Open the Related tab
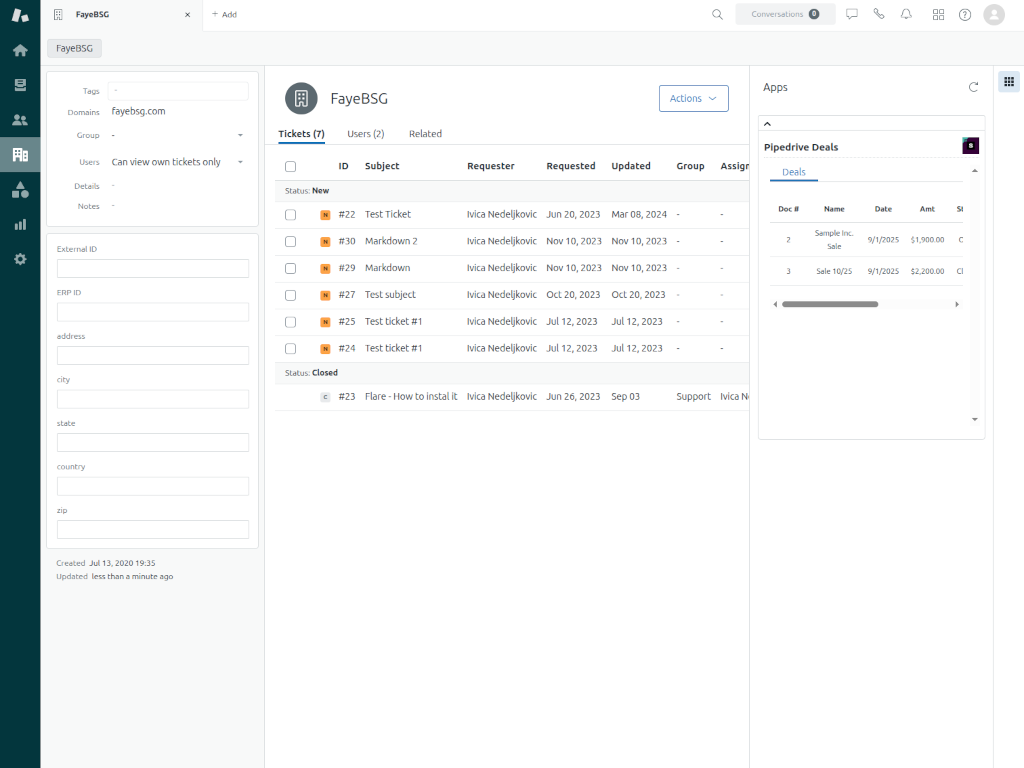Image resolution: width=1024 pixels, height=768 pixels. click(x=425, y=134)
